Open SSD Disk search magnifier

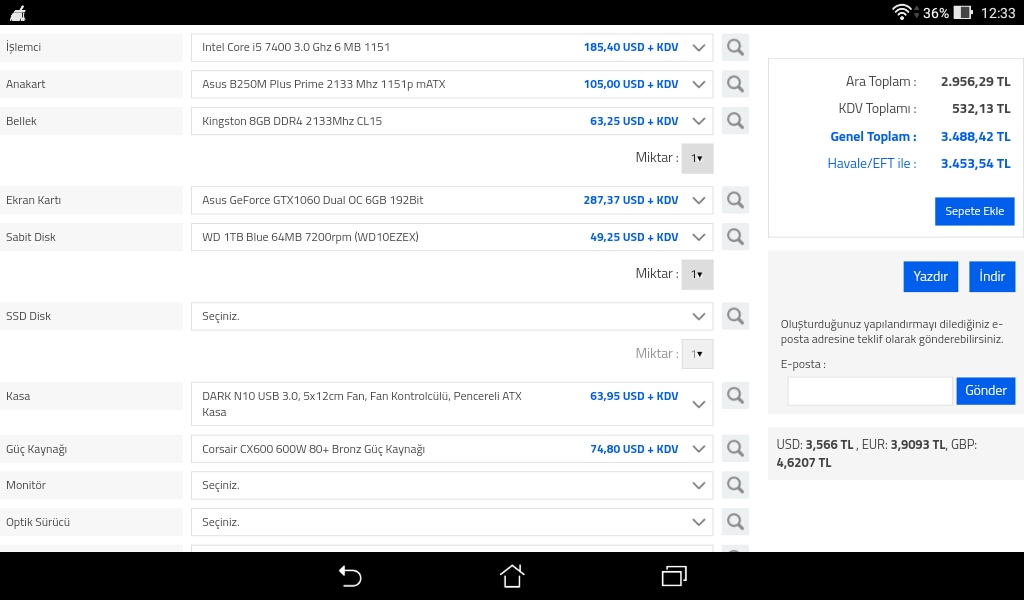coord(735,316)
